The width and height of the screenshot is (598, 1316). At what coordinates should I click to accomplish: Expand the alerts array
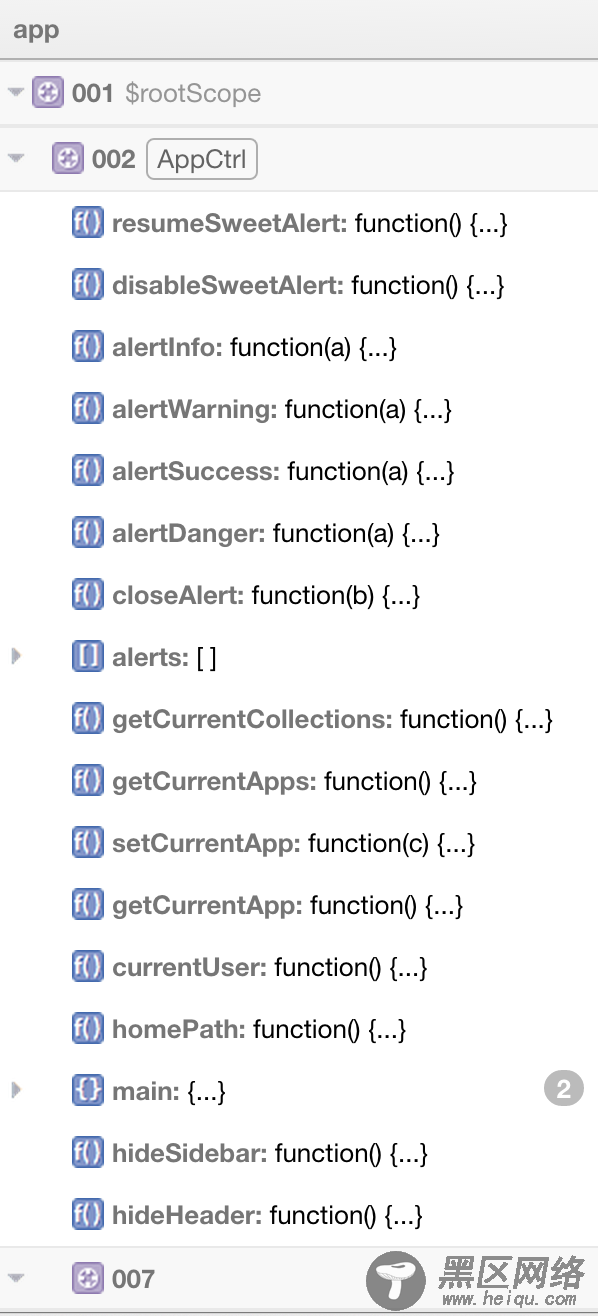point(15,657)
